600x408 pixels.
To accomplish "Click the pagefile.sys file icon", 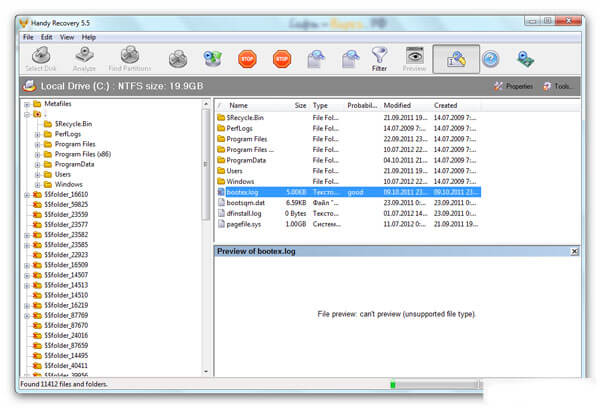I will pyautogui.click(x=221, y=224).
